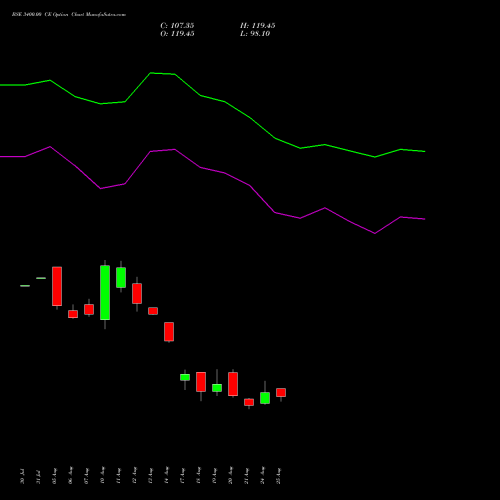Viewport: 500px width, 500px height.
Task: Select the 13 Aug date label
Action: click(x=150, y=476)
